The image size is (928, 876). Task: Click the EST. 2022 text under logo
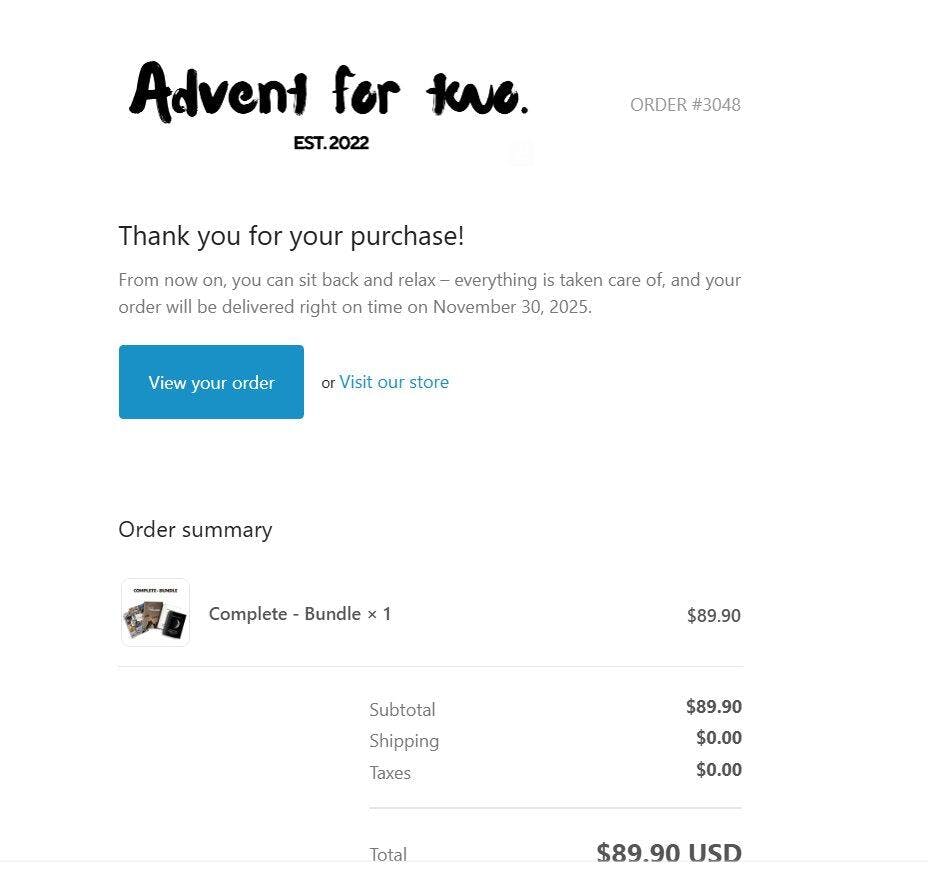click(x=331, y=143)
